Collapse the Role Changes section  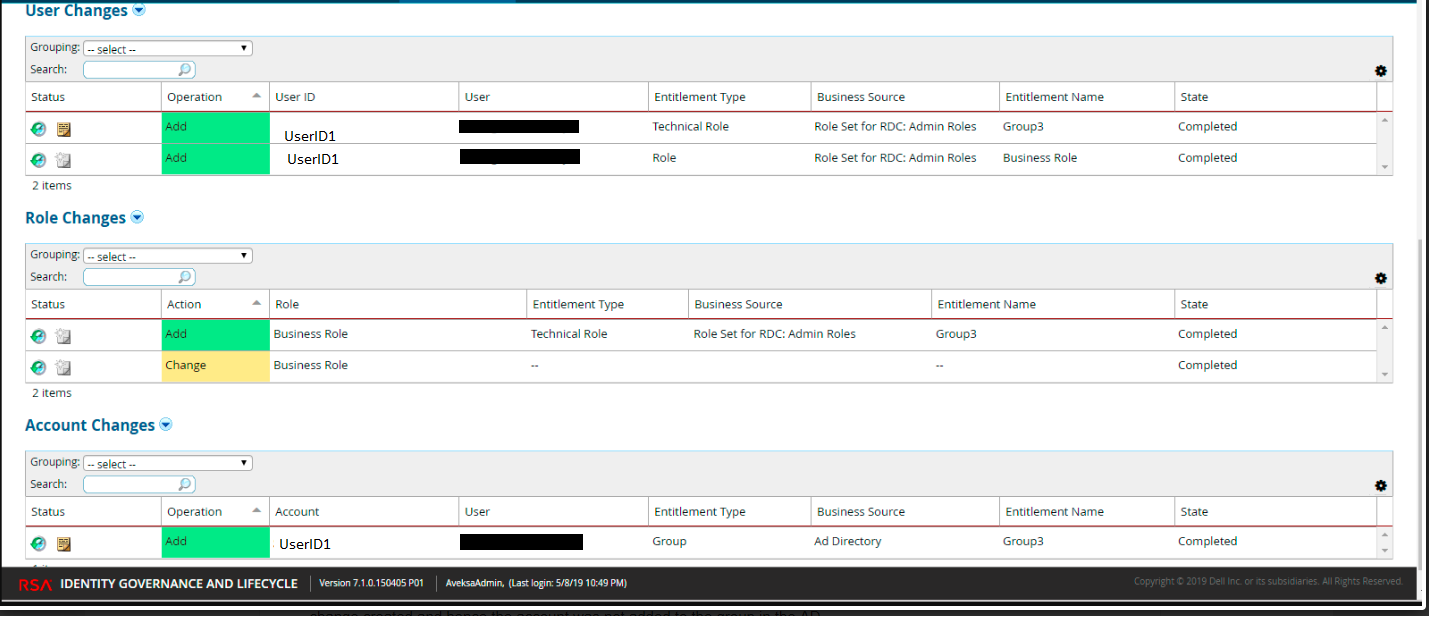click(137, 217)
